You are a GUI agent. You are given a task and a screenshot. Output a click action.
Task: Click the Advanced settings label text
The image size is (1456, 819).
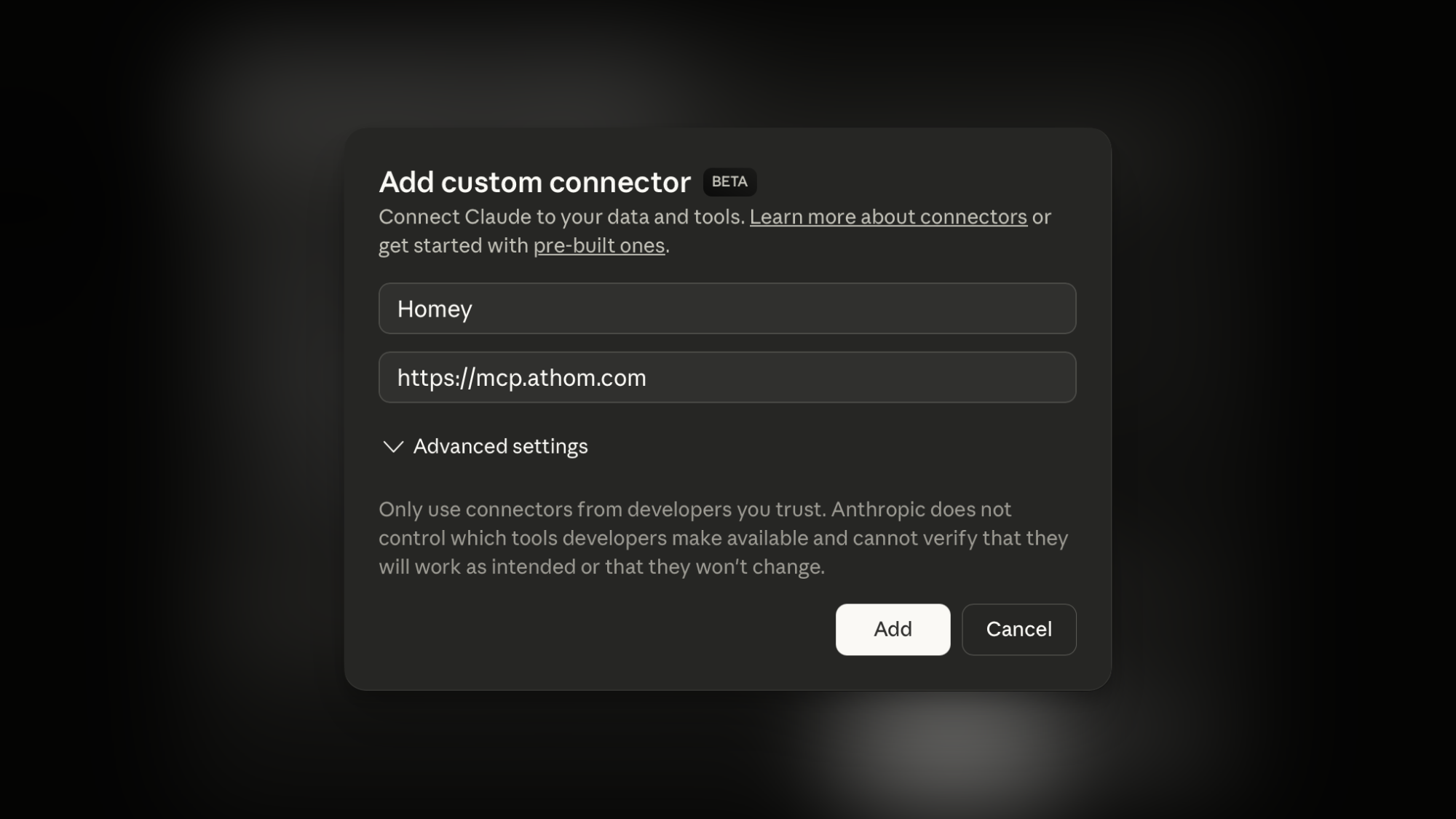point(500,447)
